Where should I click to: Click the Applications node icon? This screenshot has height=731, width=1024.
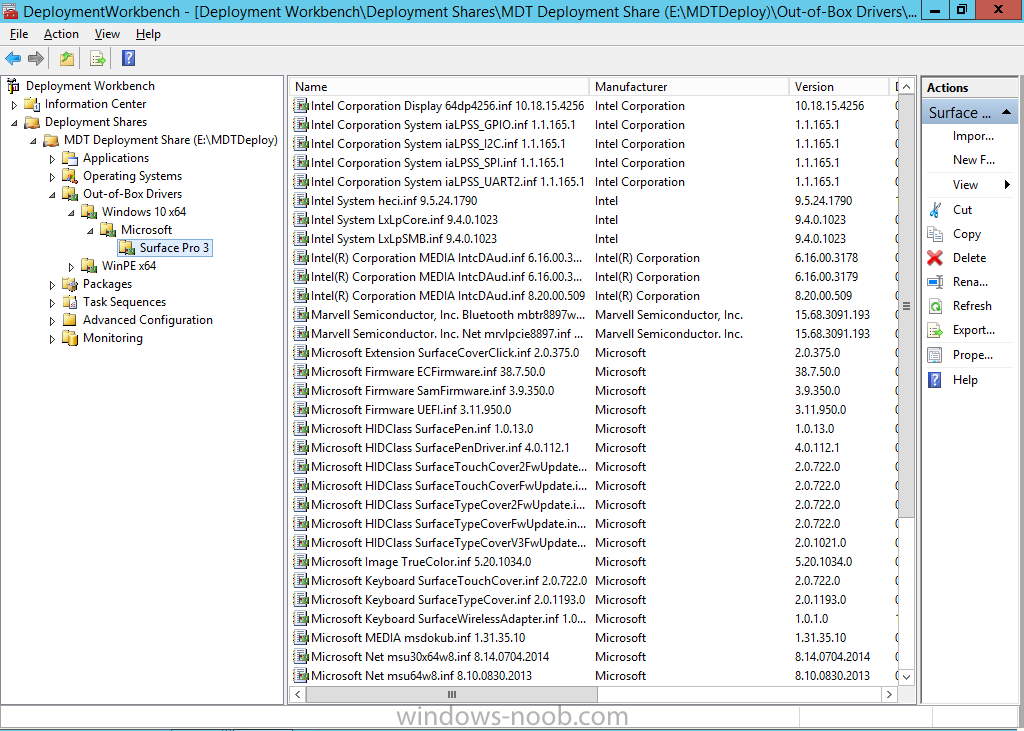tap(70, 158)
